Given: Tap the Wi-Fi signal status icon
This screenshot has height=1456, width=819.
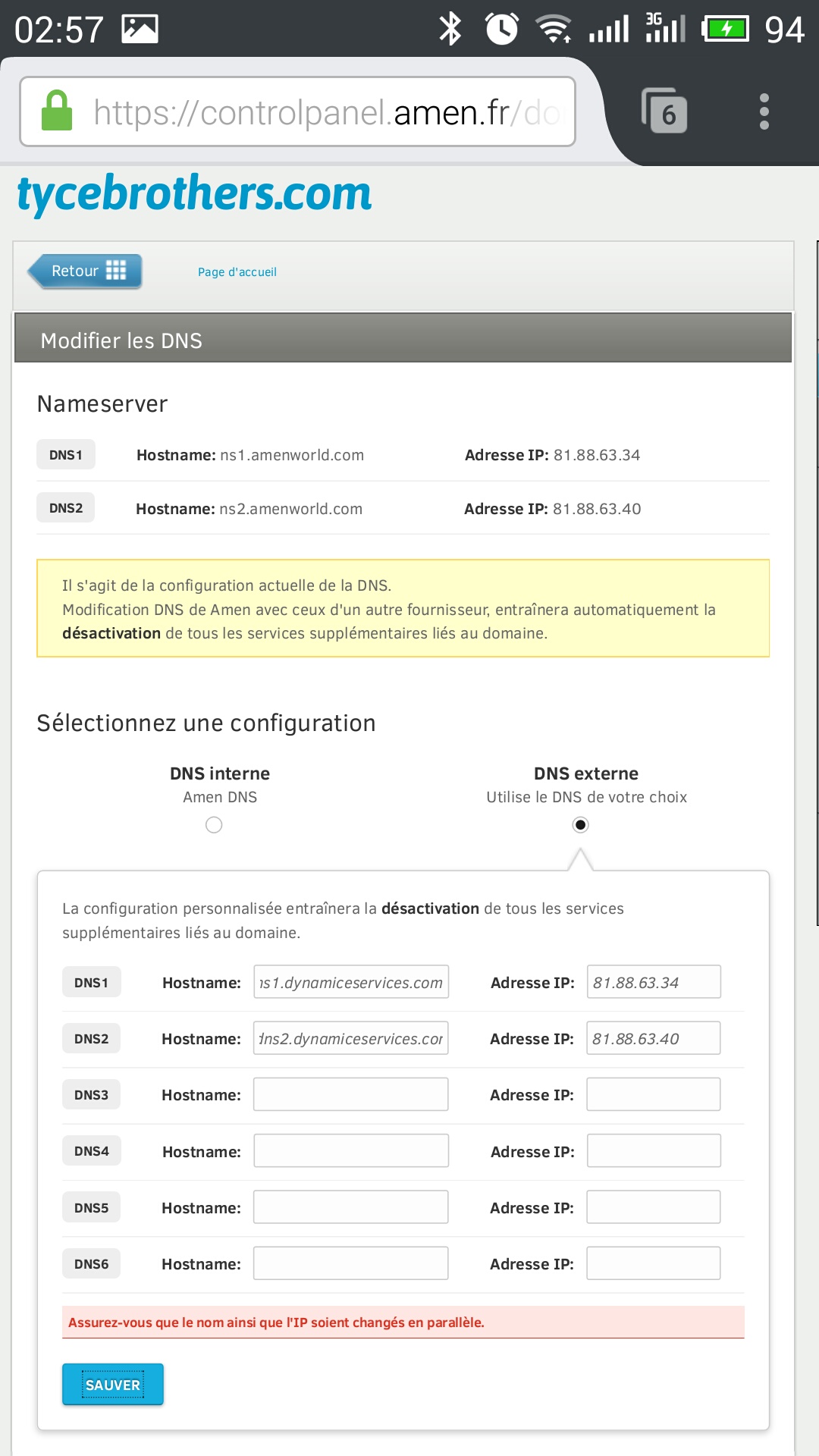Looking at the screenshot, I should coord(554,29).
